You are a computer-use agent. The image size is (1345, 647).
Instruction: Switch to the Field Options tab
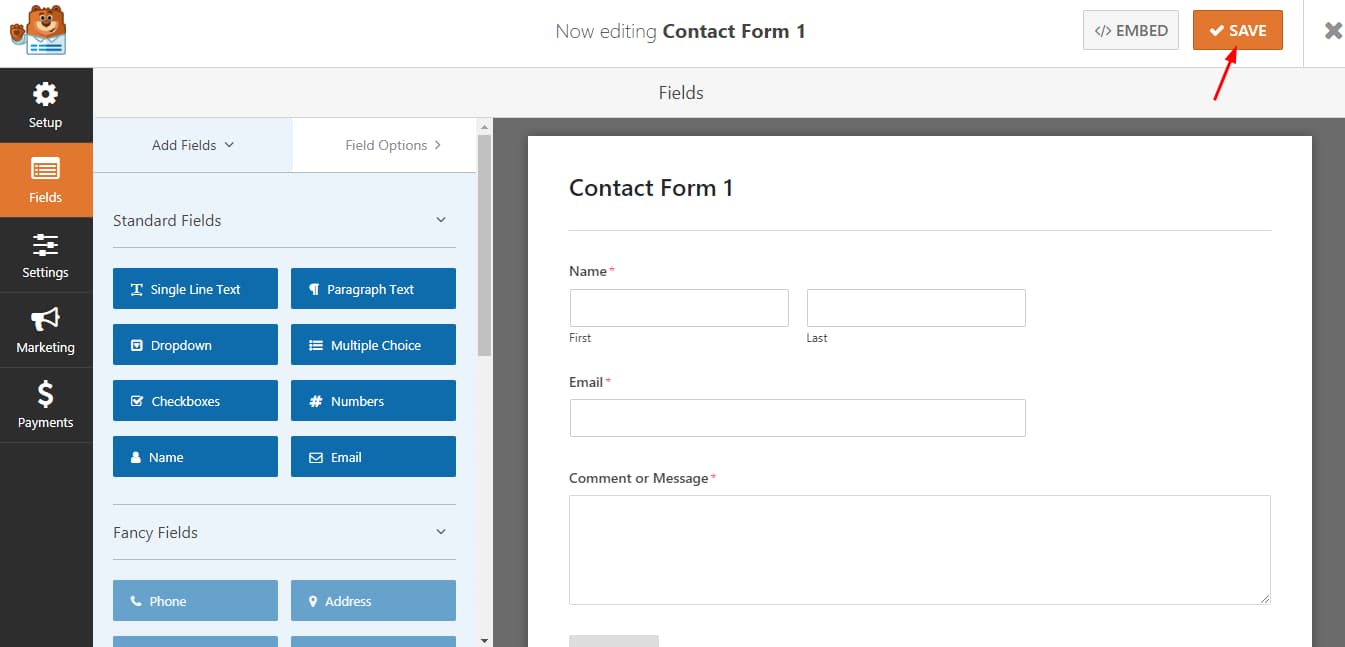(389, 145)
